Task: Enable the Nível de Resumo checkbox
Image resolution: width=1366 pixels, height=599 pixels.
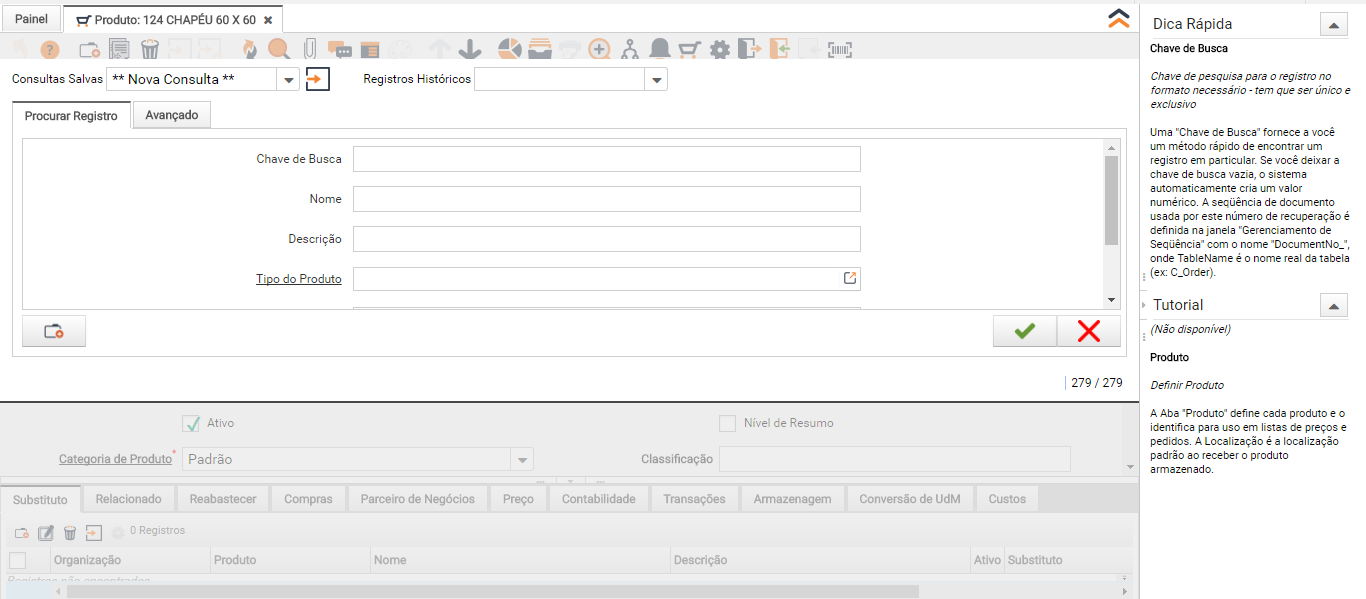Action: pyautogui.click(x=728, y=423)
